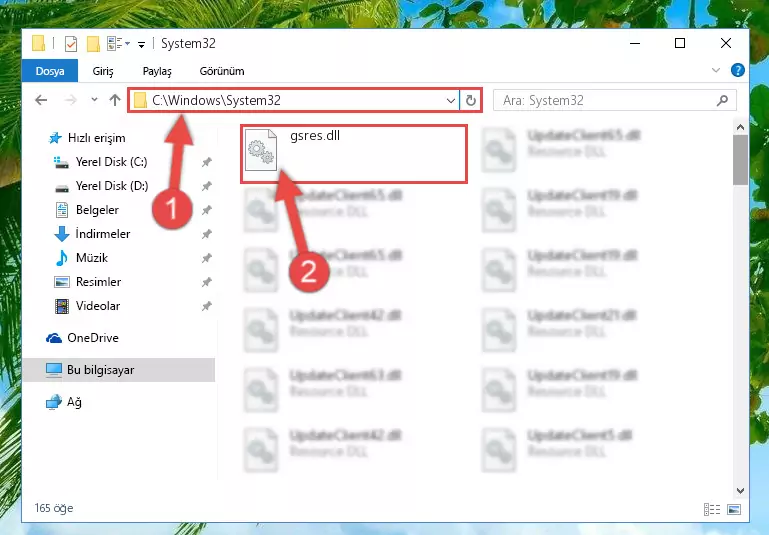The height and width of the screenshot is (535, 769).
Task: Open Müzik folder in sidebar
Action: point(92,258)
